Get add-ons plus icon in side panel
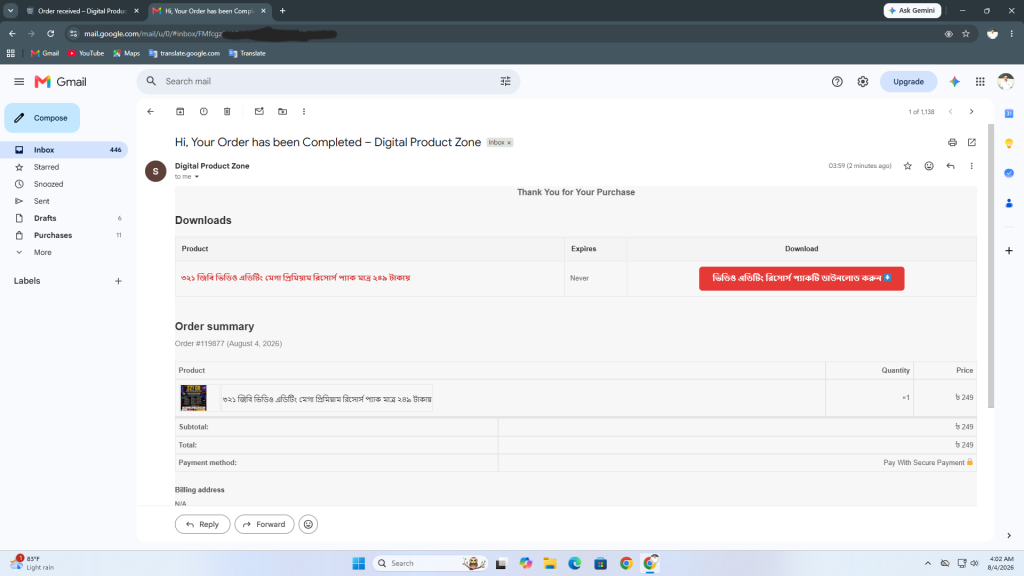The height and width of the screenshot is (576, 1024). coord(1009,251)
